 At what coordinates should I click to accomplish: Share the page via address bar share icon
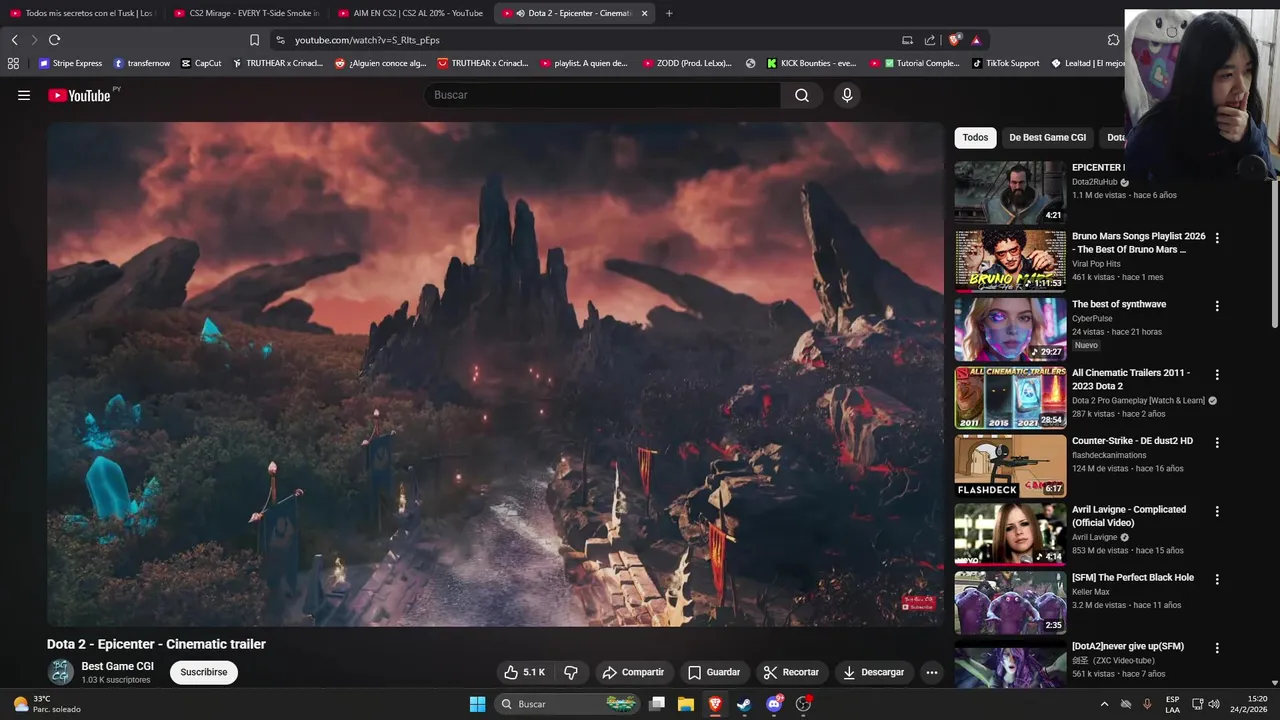[930, 40]
